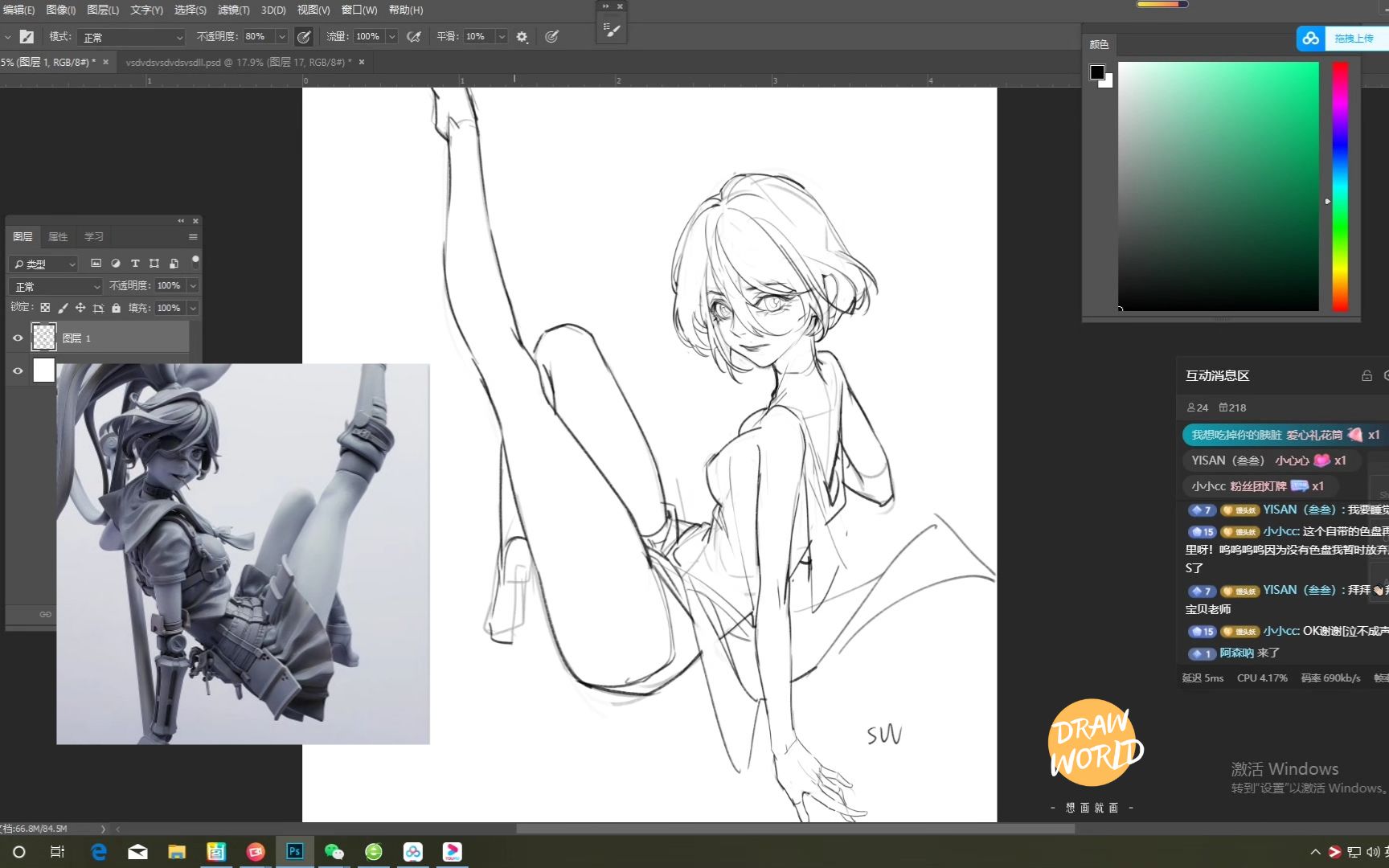Expand layer fill 100% arrow
This screenshot has height=868, width=1389.
pyautogui.click(x=193, y=308)
